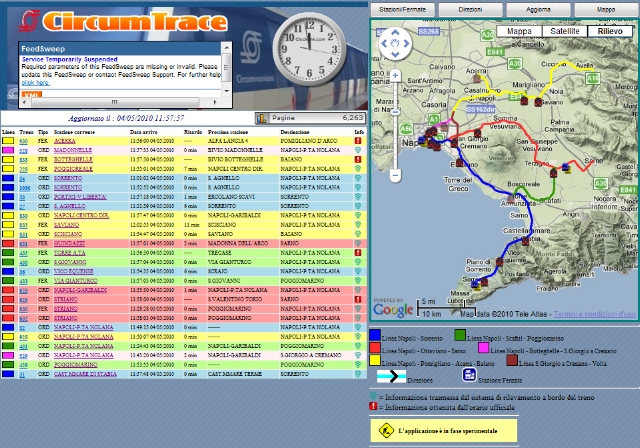Click the Pagine counter icon
The width and height of the screenshot is (640, 448).
[261, 118]
